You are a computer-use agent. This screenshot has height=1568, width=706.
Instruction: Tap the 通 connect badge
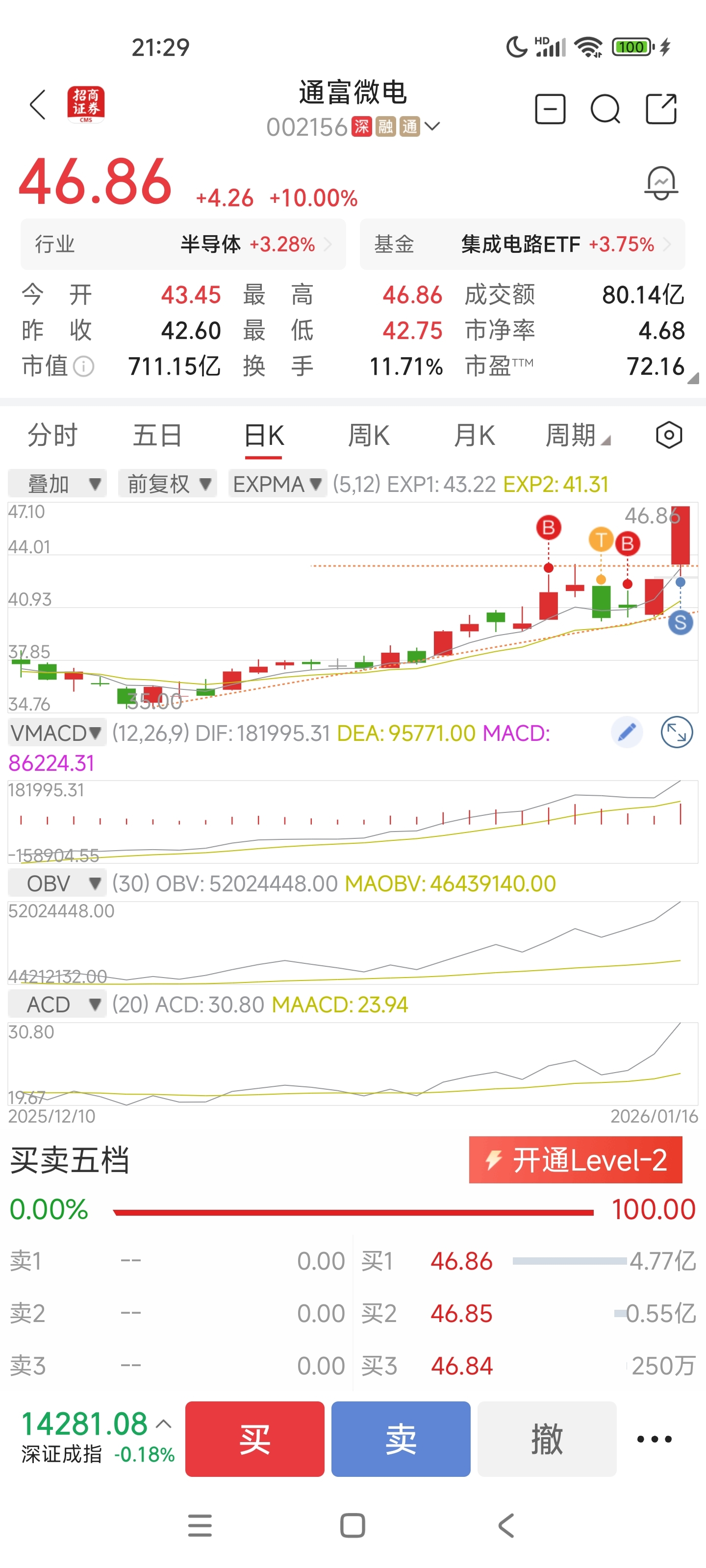coord(409,126)
